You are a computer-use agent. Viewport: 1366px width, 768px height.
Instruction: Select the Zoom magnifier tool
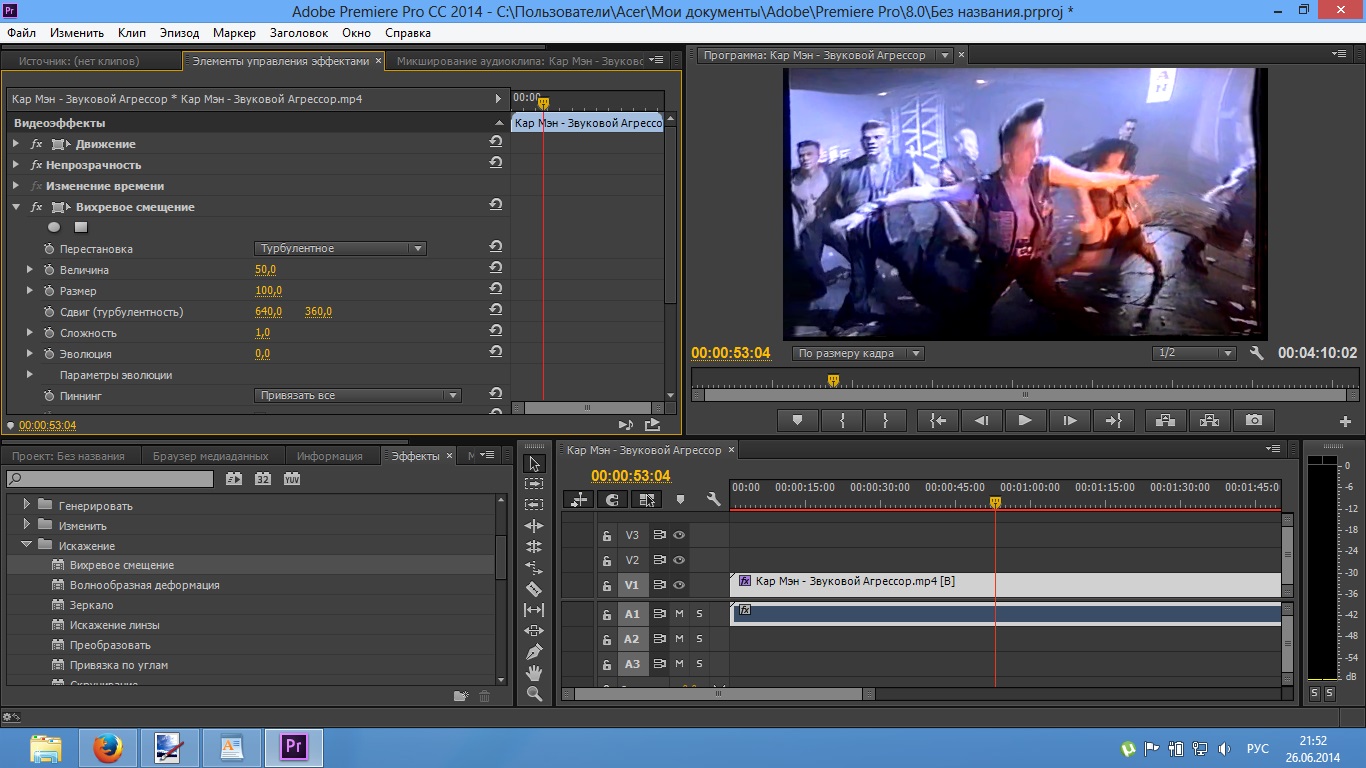tap(534, 694)
